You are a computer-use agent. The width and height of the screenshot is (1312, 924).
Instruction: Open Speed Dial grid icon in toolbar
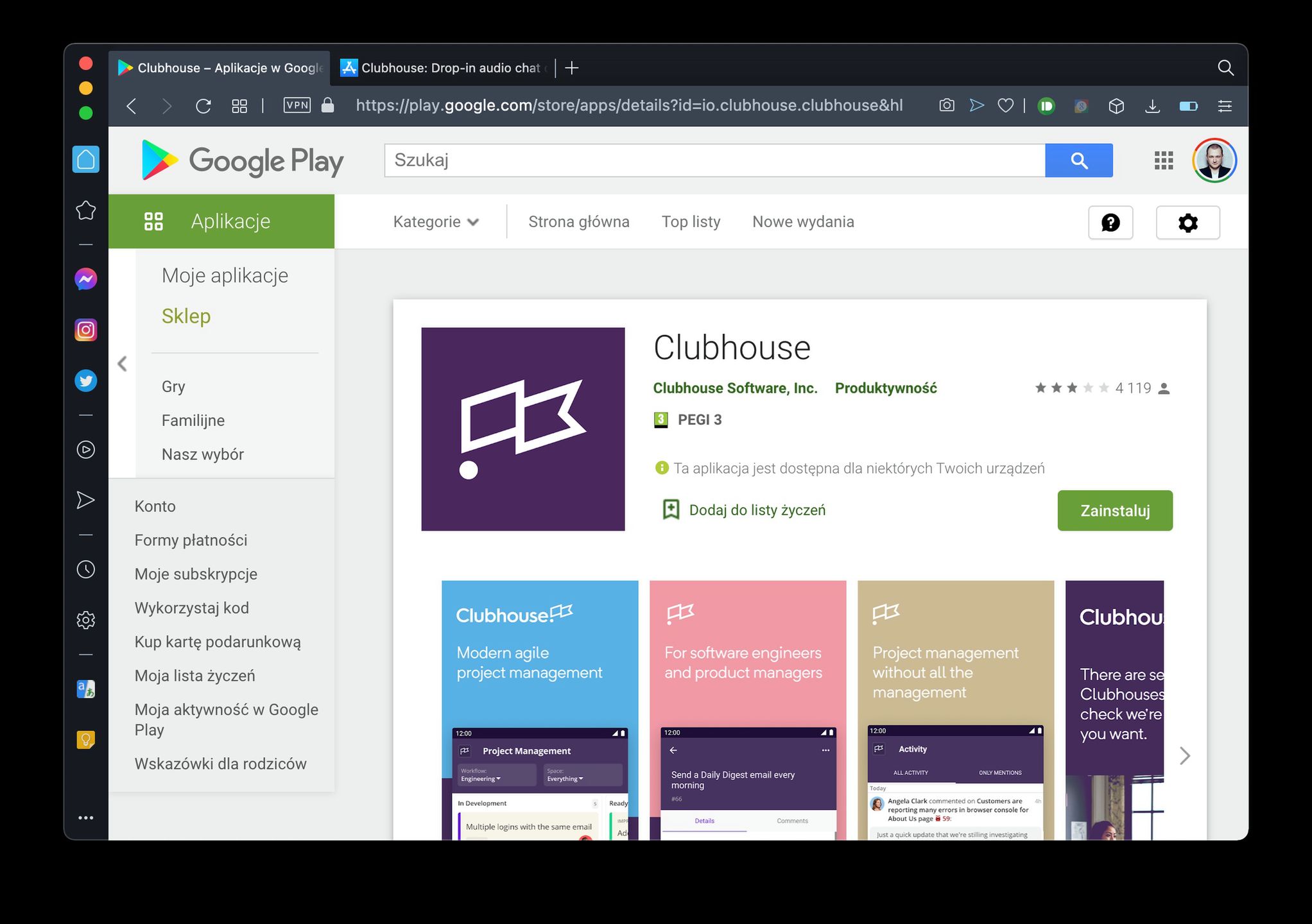pyautogui.click(x=239, y=106)
